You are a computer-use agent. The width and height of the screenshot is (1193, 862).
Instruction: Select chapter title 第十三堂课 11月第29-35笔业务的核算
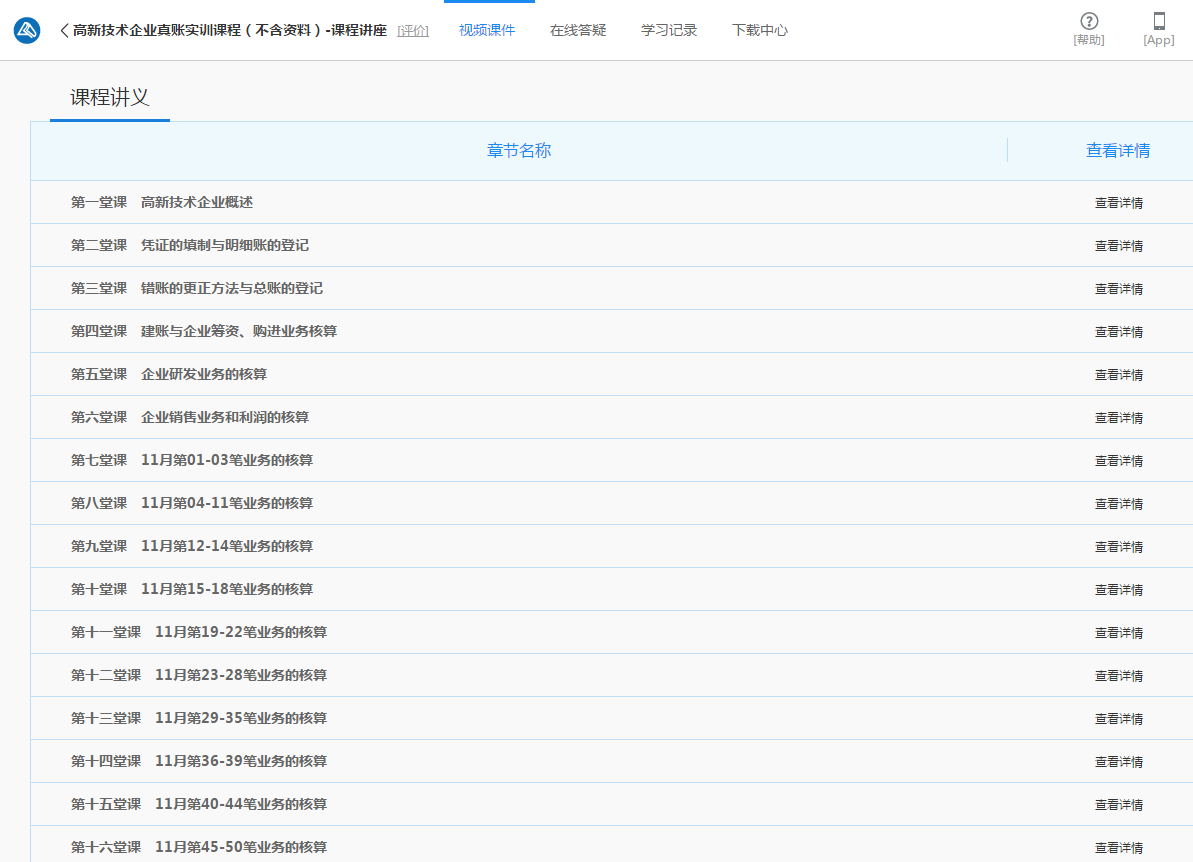tap(199, 718)
